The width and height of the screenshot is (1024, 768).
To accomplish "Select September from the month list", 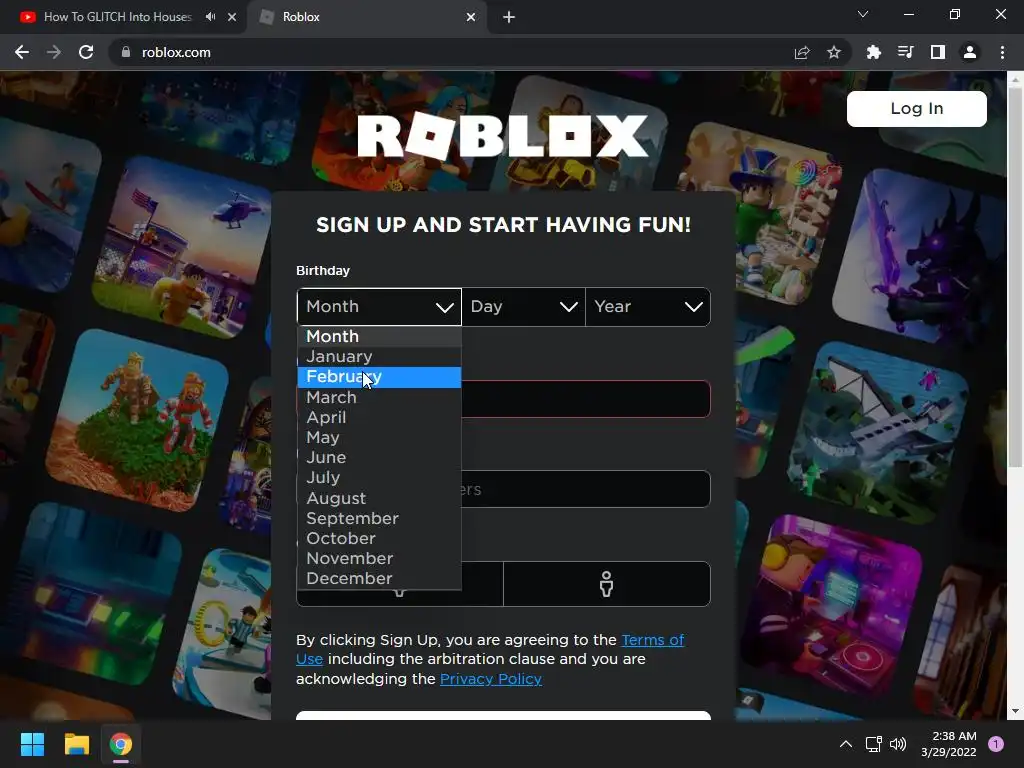I will coord(379,519).
